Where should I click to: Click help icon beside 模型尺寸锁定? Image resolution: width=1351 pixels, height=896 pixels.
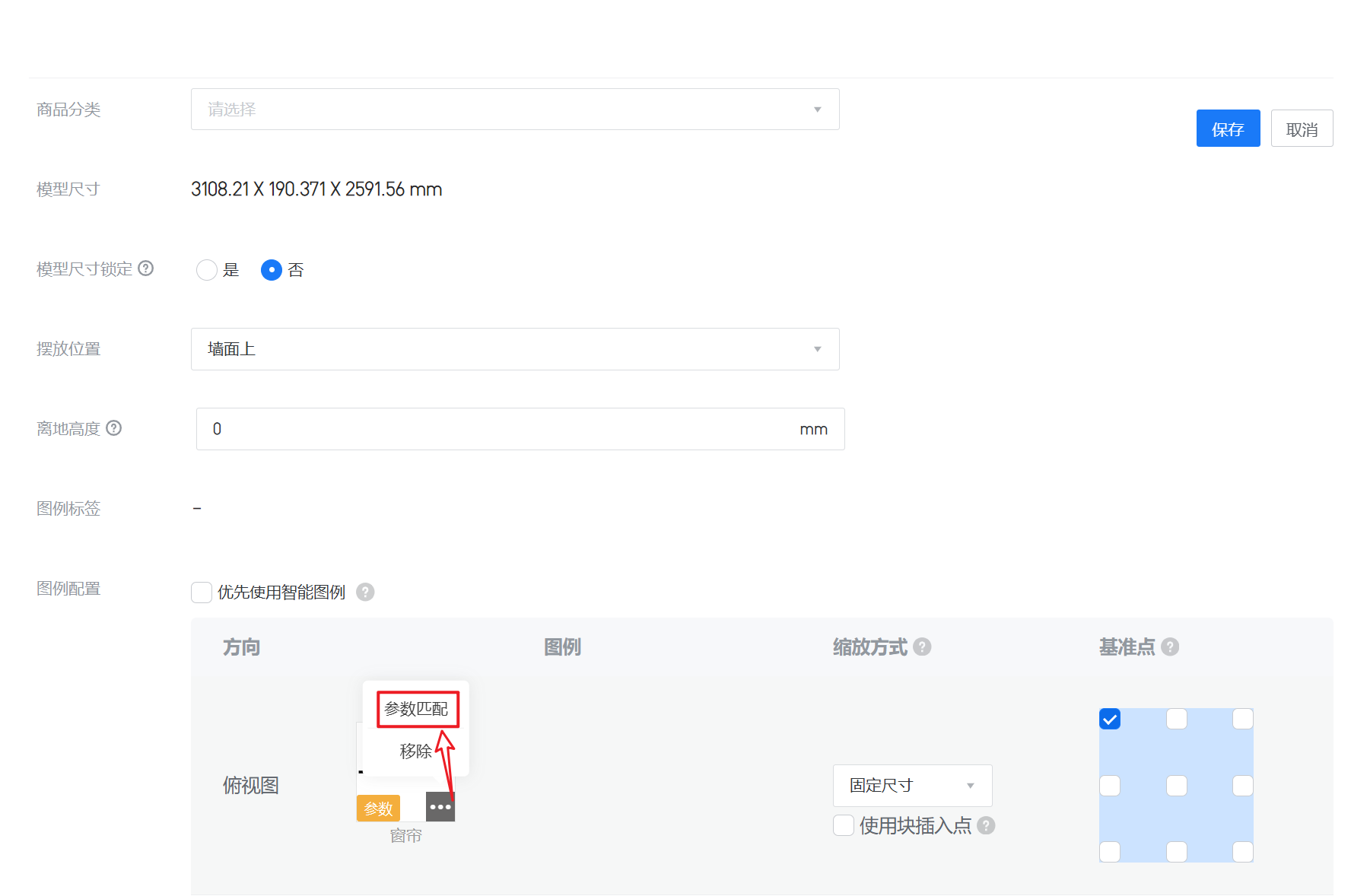pyautogui.click(x=146, y=268)
